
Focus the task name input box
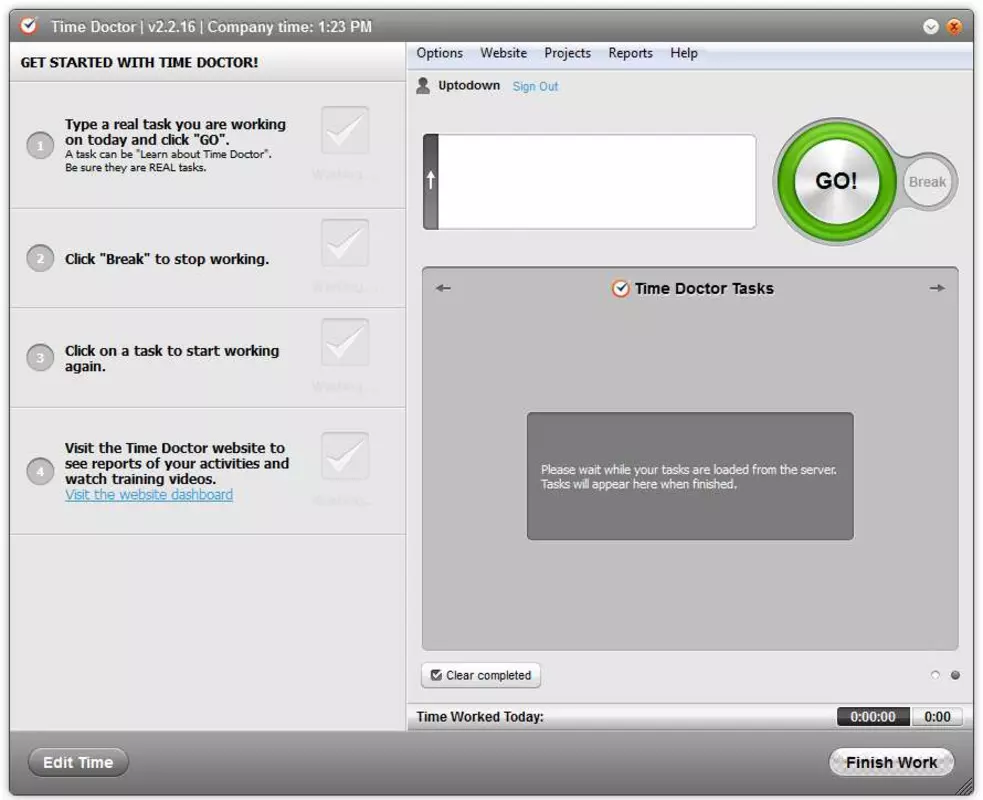pyautogui.click(x=596, y=181)
